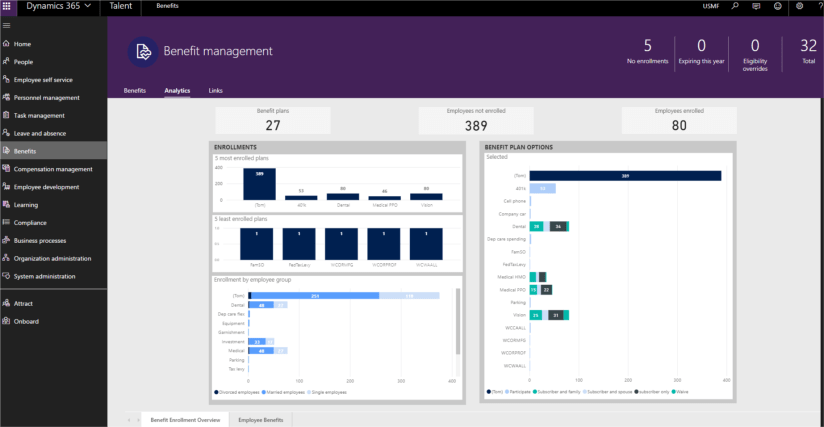Click the Benefits icon in sidebar
Viewport: 824px width, 427px height.
click(x=6, y=151)
